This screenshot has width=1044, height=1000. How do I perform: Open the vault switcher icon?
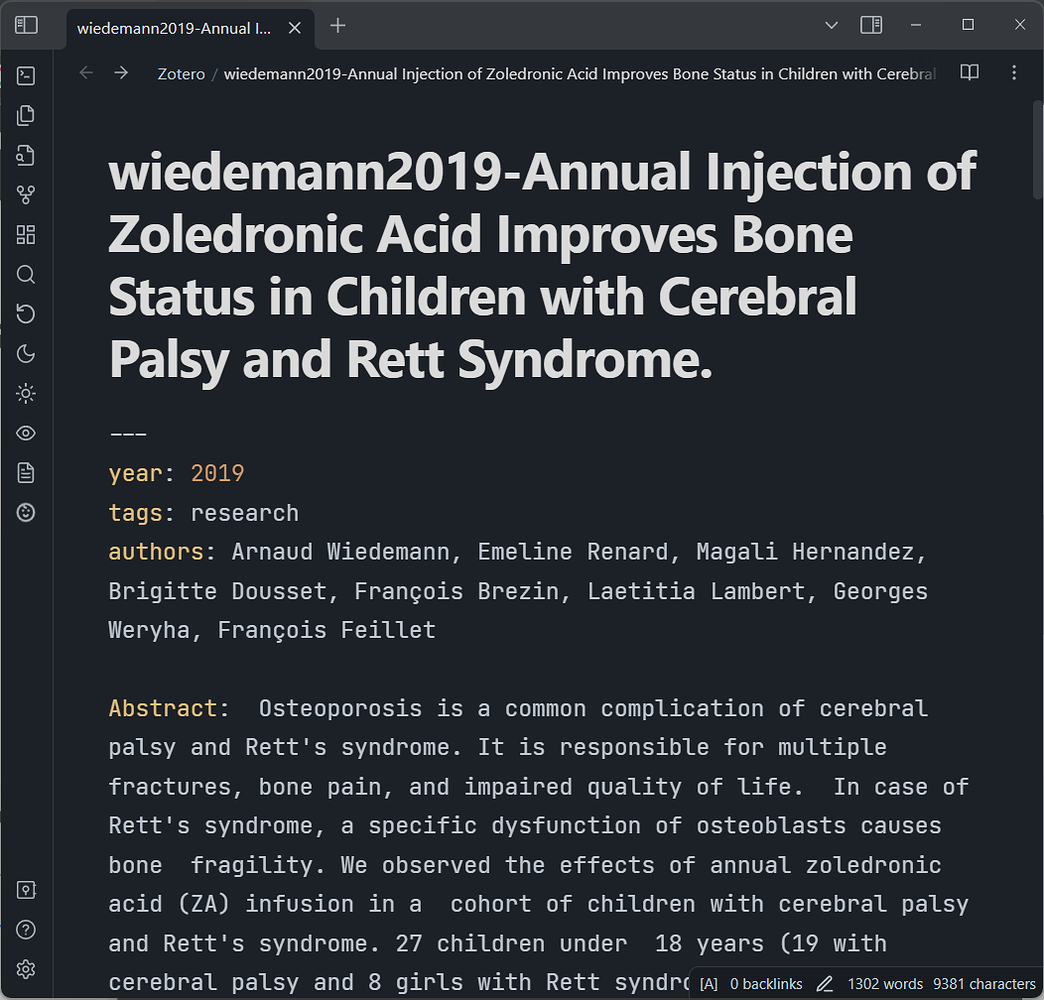point(26,890)
